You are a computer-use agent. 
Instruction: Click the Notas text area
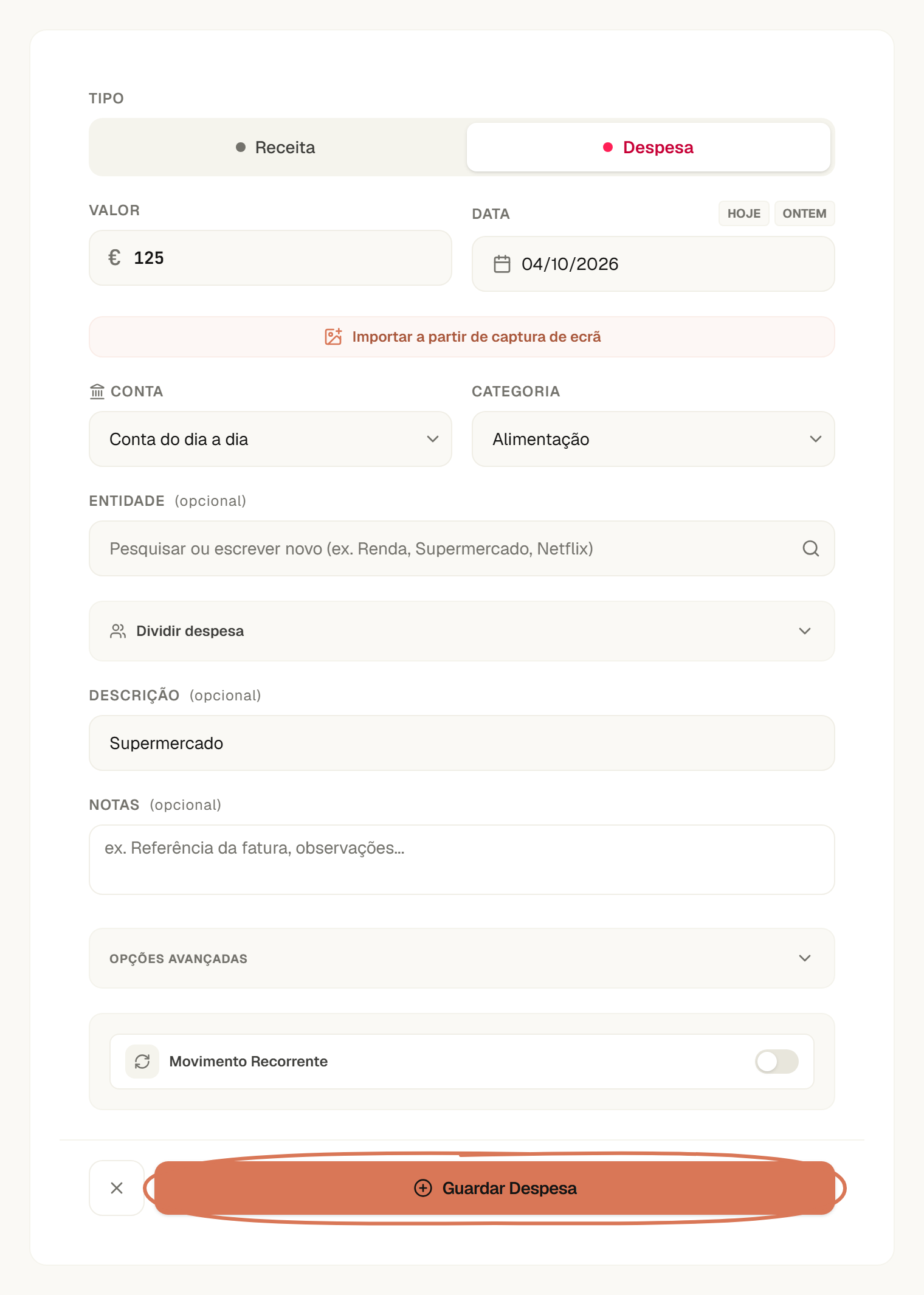462,860
